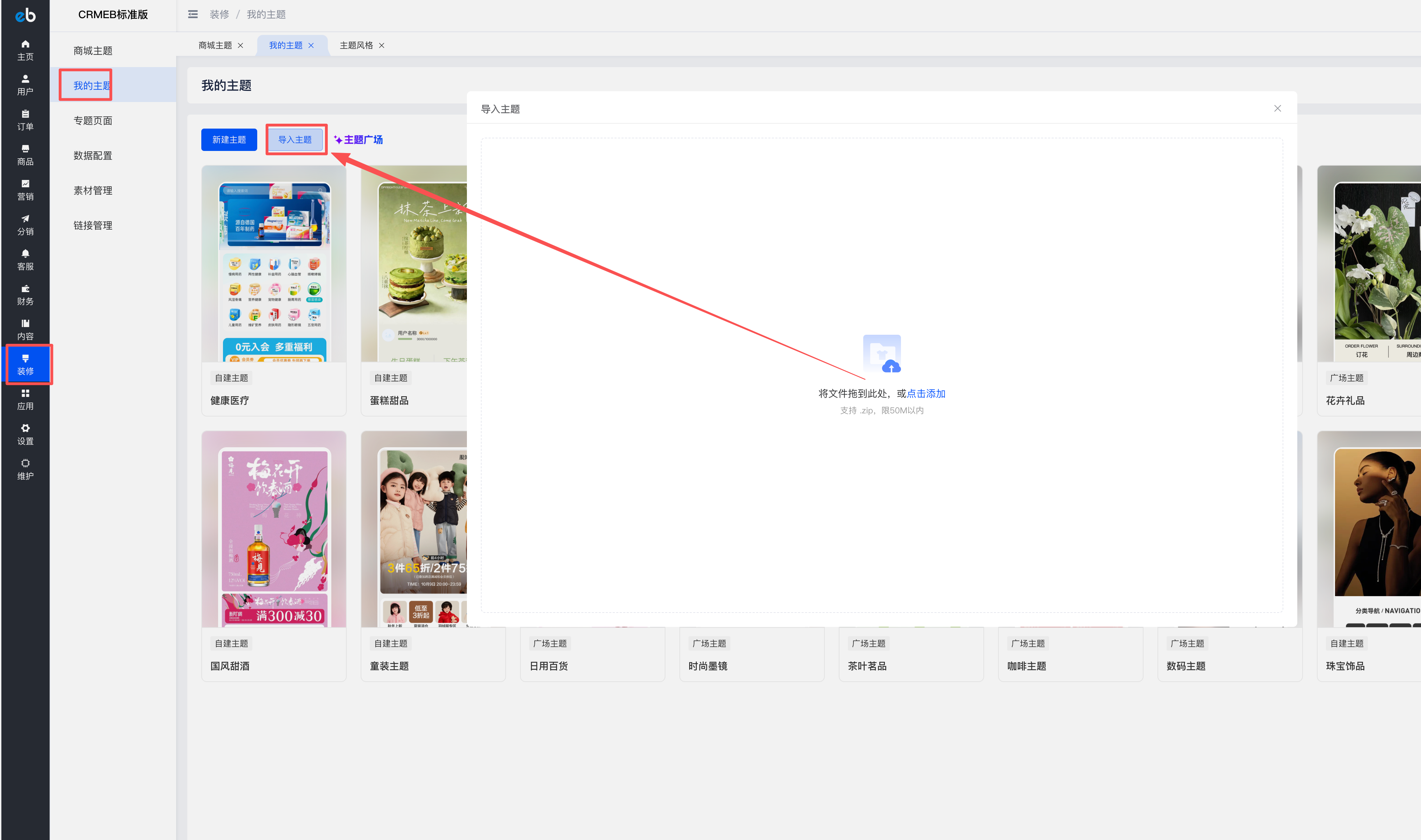Open 专题页面 in the submenu

(93, 121)
